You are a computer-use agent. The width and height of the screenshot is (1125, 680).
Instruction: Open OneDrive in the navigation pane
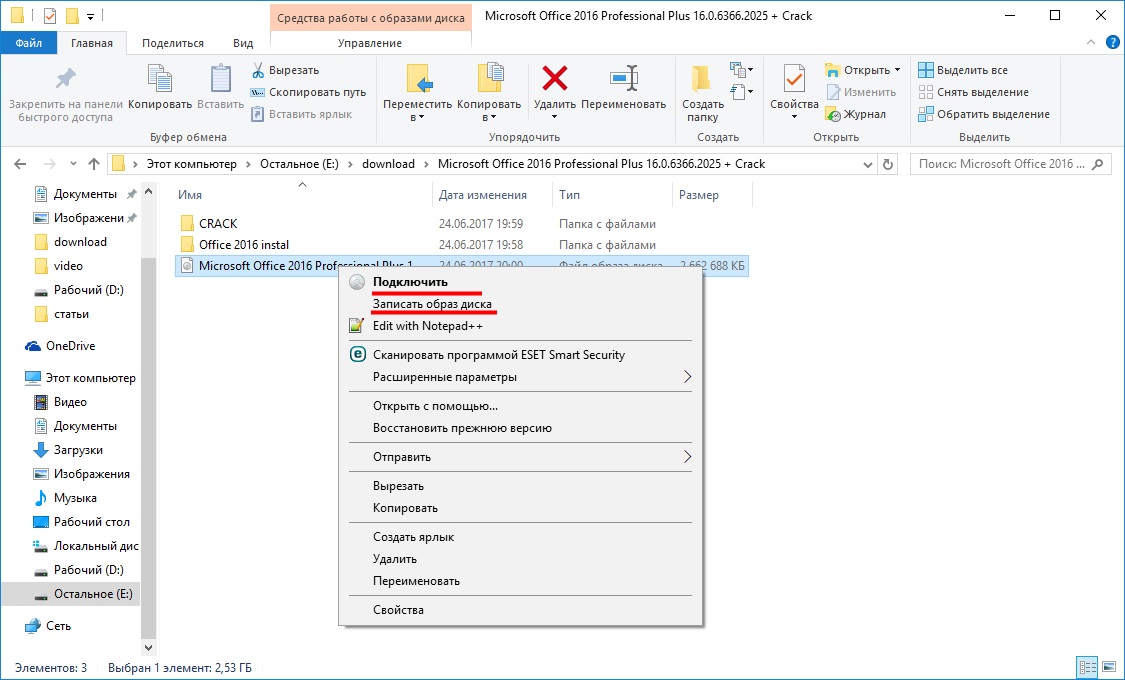tap(70, 346)
